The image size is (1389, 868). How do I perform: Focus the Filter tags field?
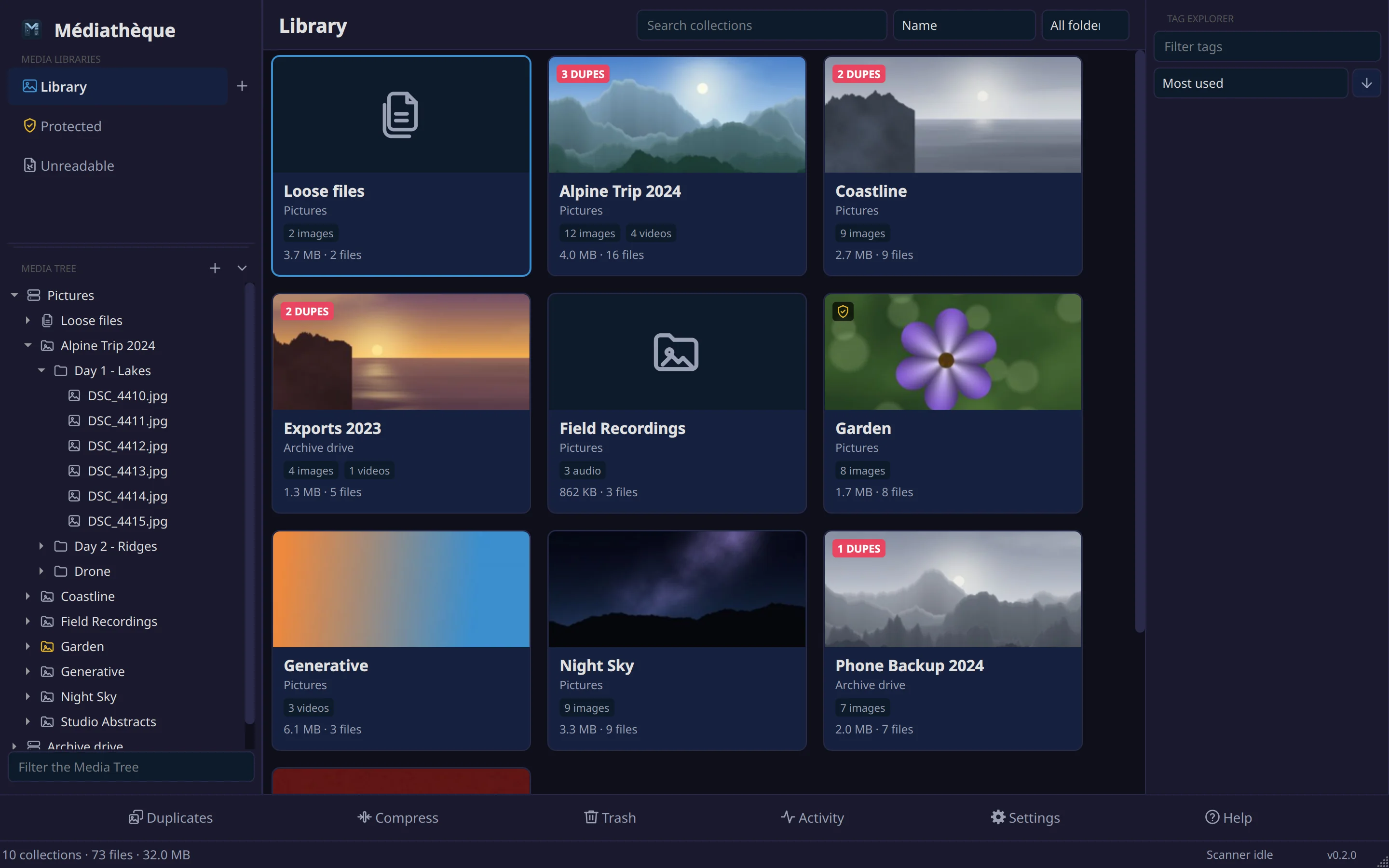[x=1267, y=46]
